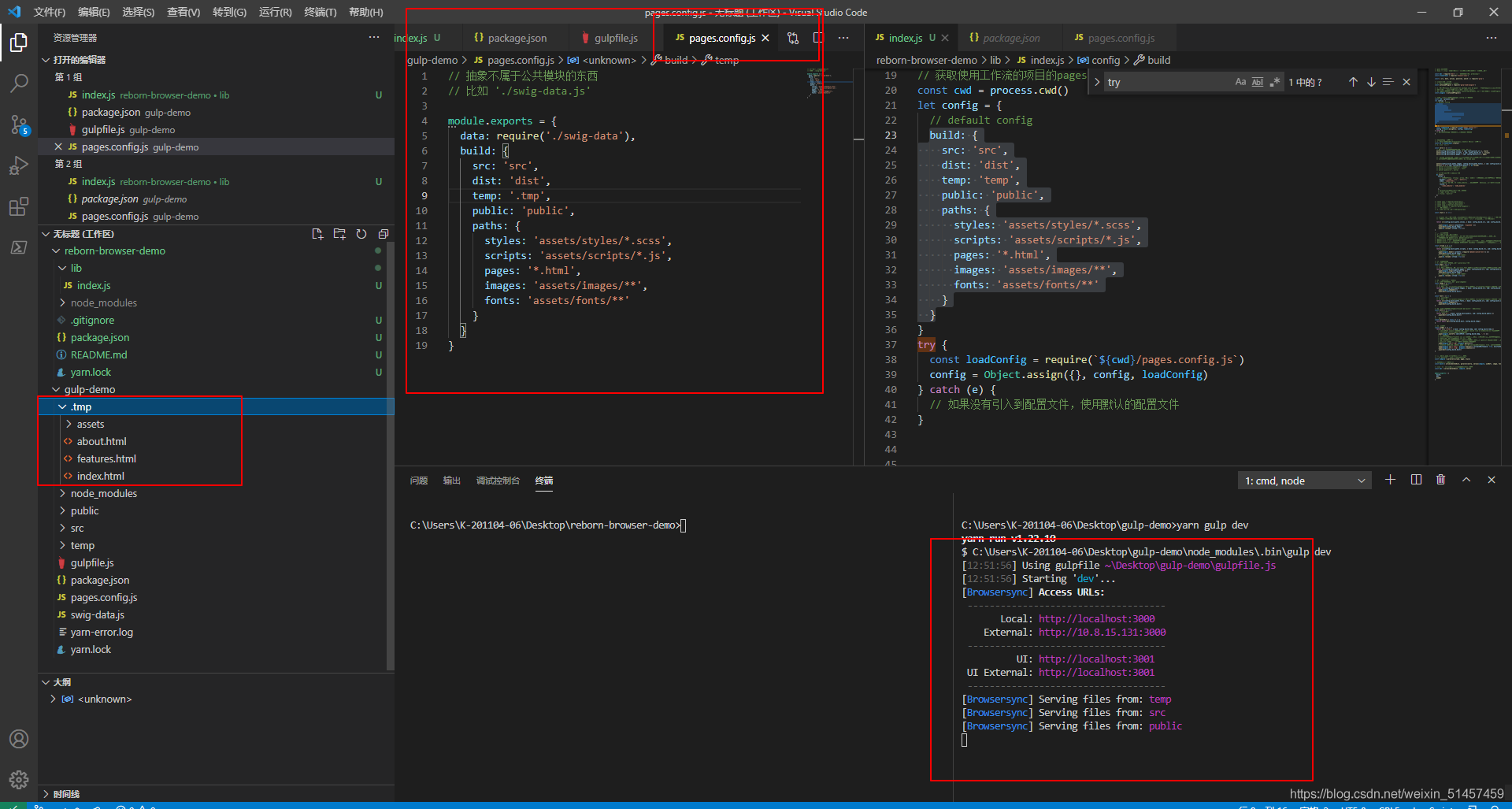Toggle match case in the find widget

pos(1240,82)
